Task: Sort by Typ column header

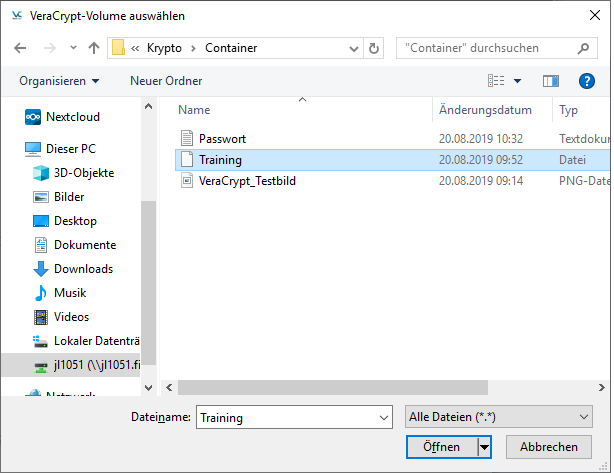Action: tap(568, 110)
